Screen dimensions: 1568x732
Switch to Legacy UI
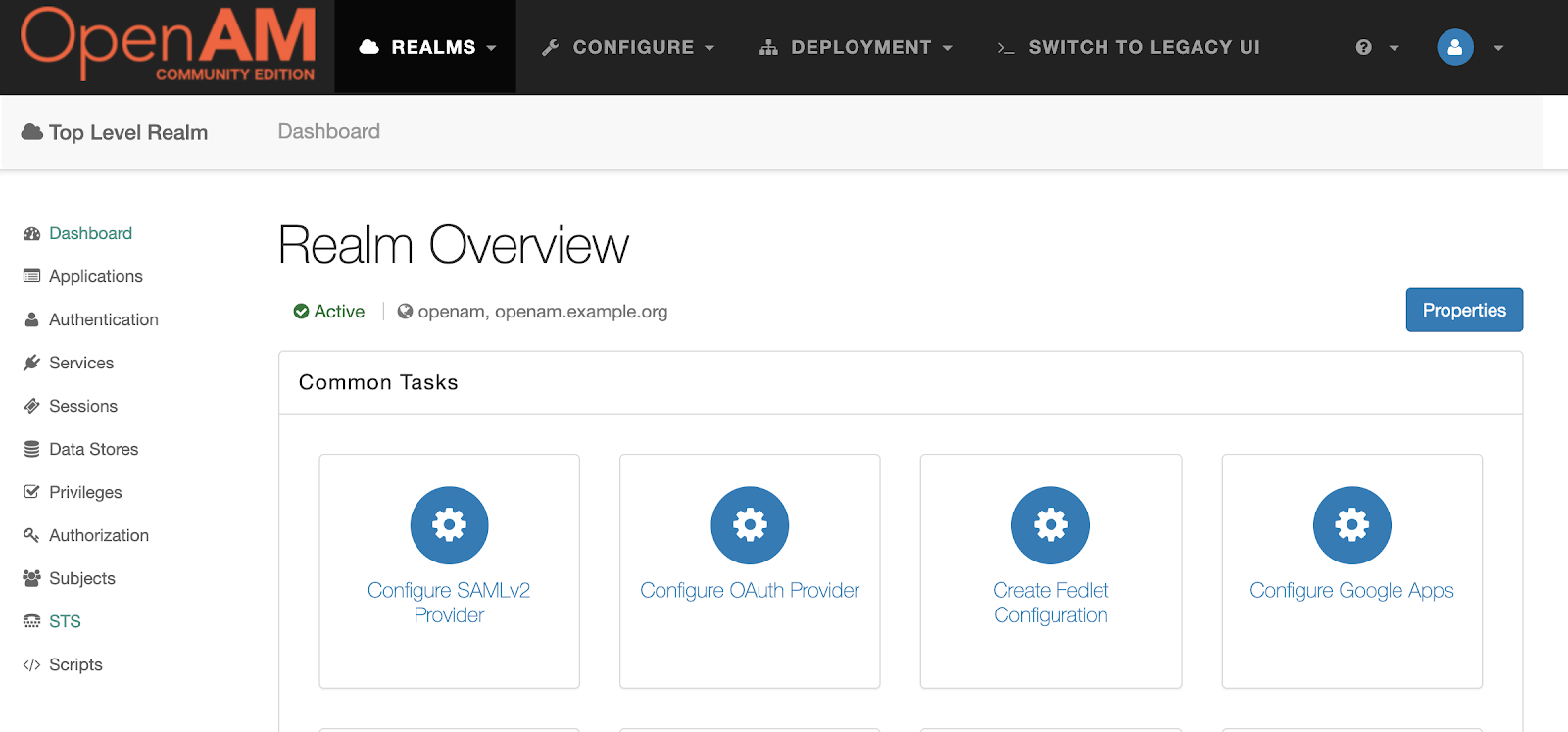pyautogui.click(x=1128, y=47)
